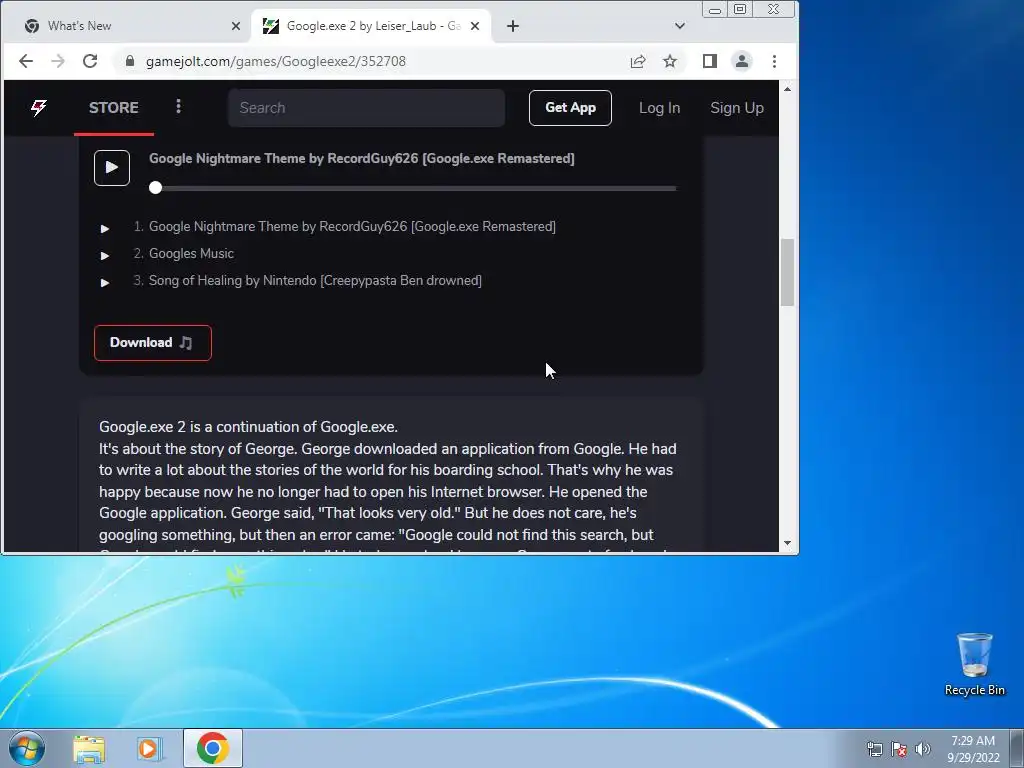The image size is (1024, 768).
Task: Select the Googles Music track title
Action: (191, 253)
